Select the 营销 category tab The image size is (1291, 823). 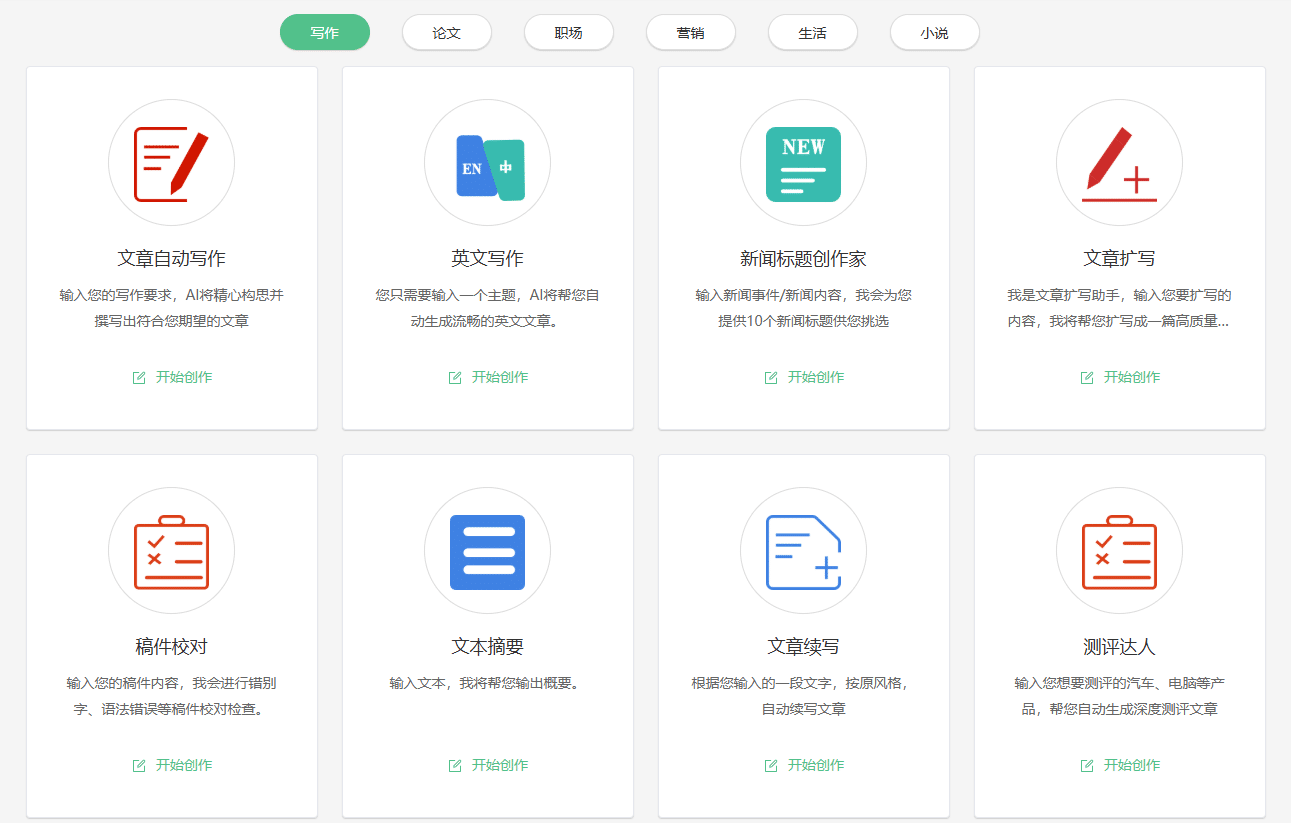(690, 32)
